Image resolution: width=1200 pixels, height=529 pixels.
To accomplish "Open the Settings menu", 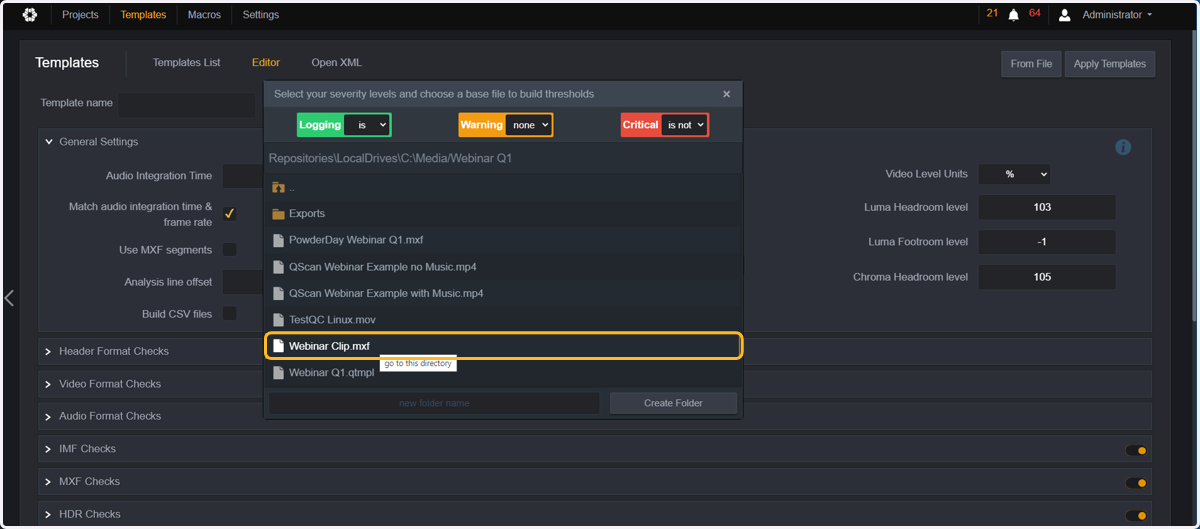I will [x=261, y=15].
